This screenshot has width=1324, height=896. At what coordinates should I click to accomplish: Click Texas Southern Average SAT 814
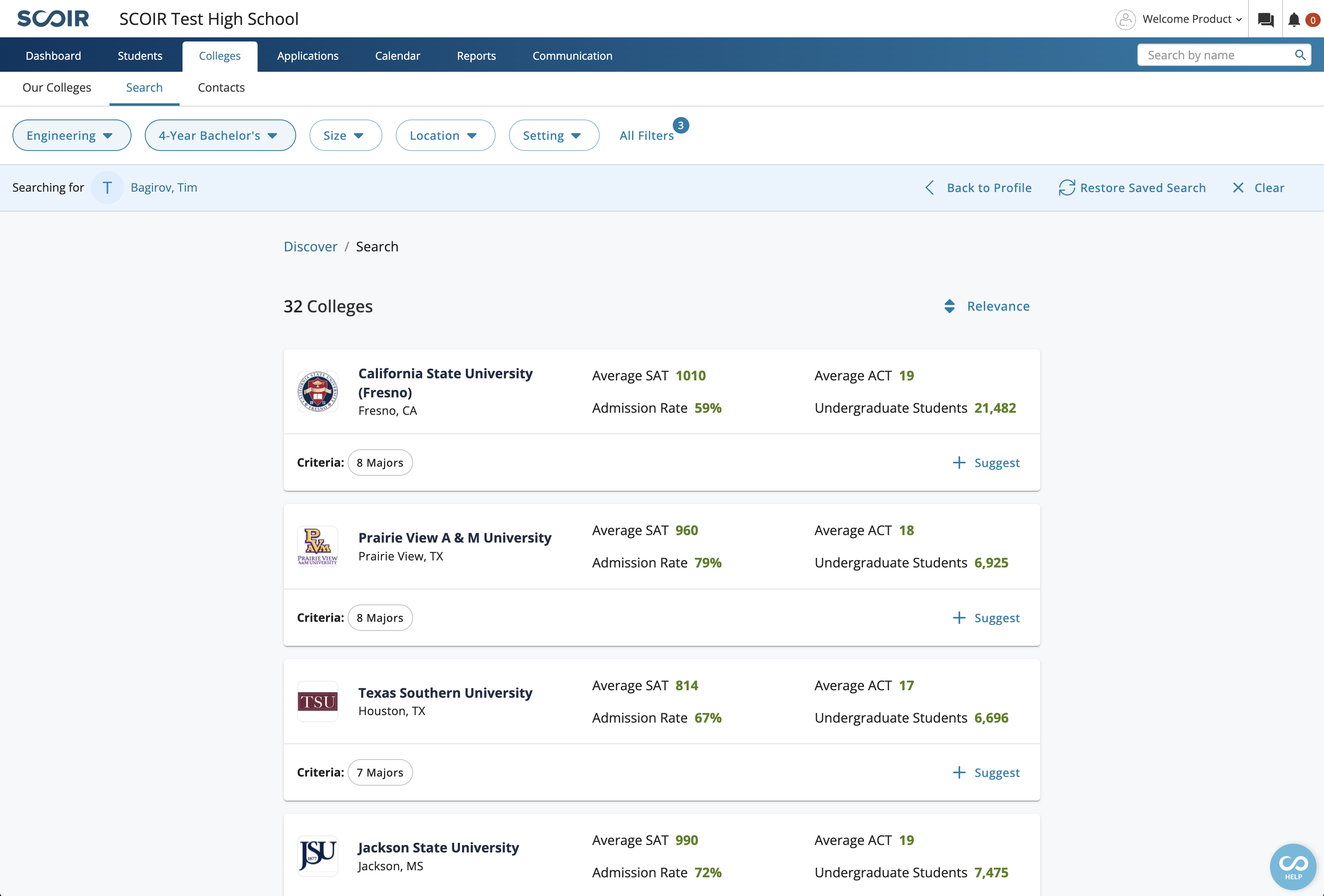pyautogui.click(x=686, y=685)
